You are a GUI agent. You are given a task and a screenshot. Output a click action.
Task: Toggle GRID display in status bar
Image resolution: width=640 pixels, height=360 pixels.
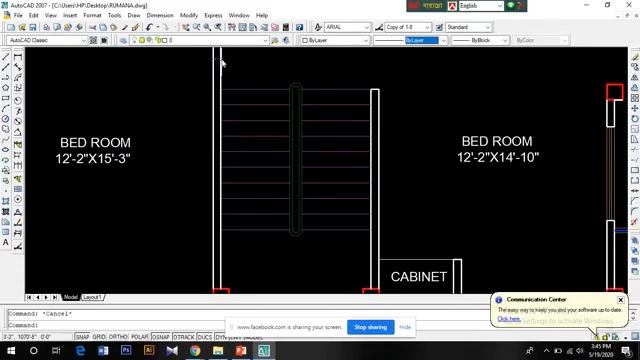[x=99, y=337]
